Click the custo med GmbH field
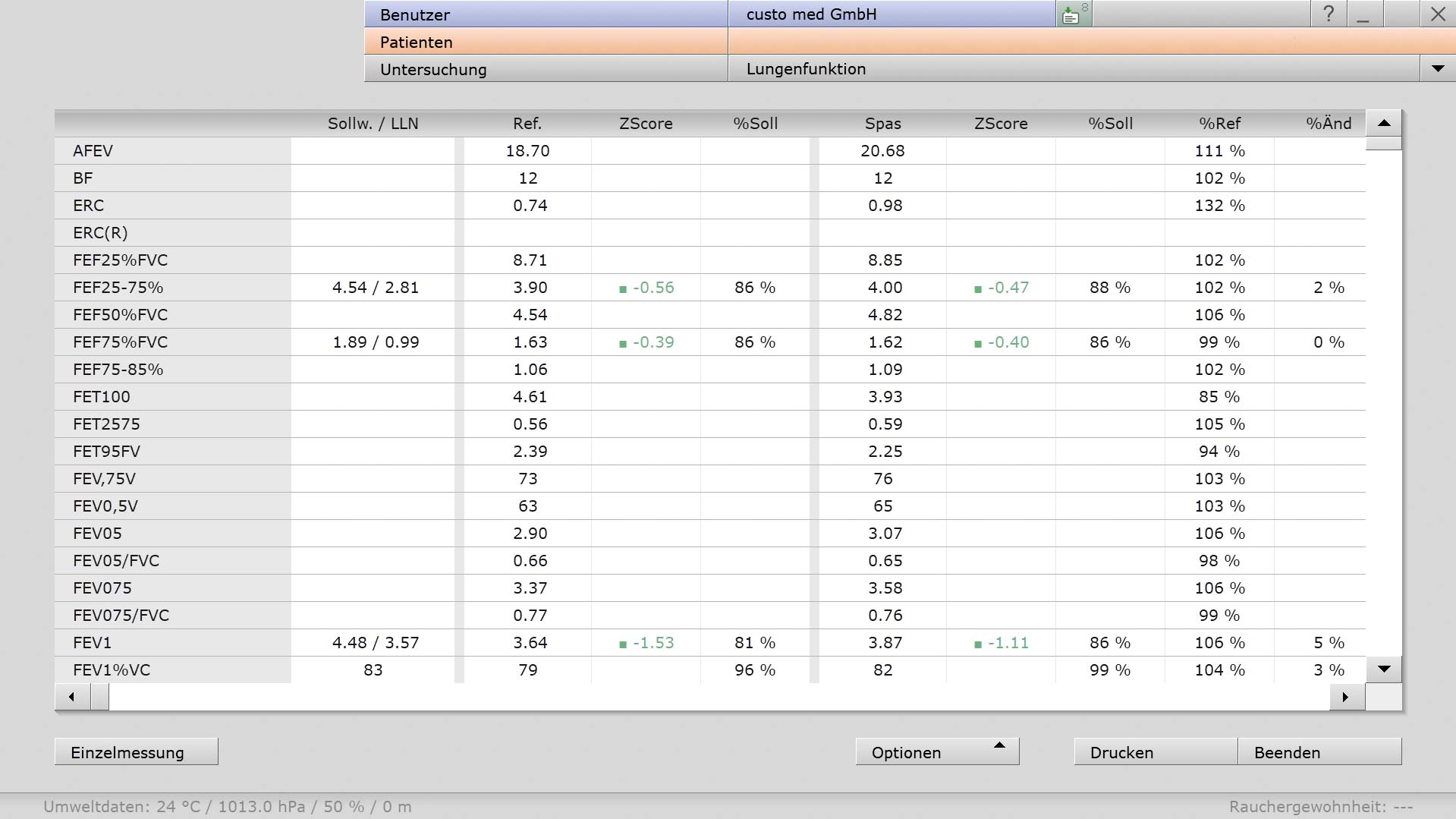The image size is (1456, 819). (892, 14)
